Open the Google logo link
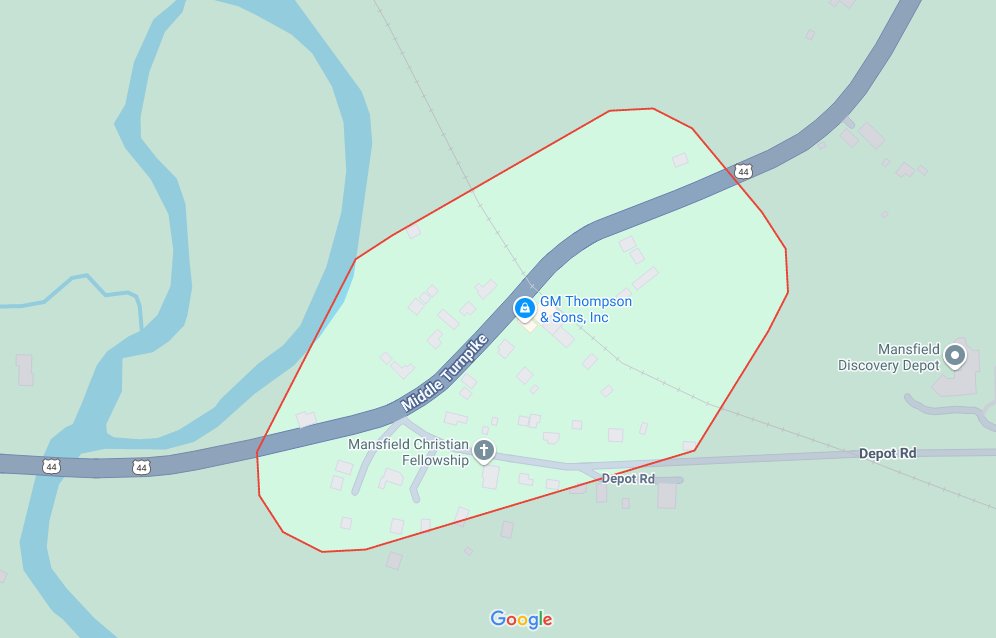This screenshot has width=996, height=638. click(521, 619)
